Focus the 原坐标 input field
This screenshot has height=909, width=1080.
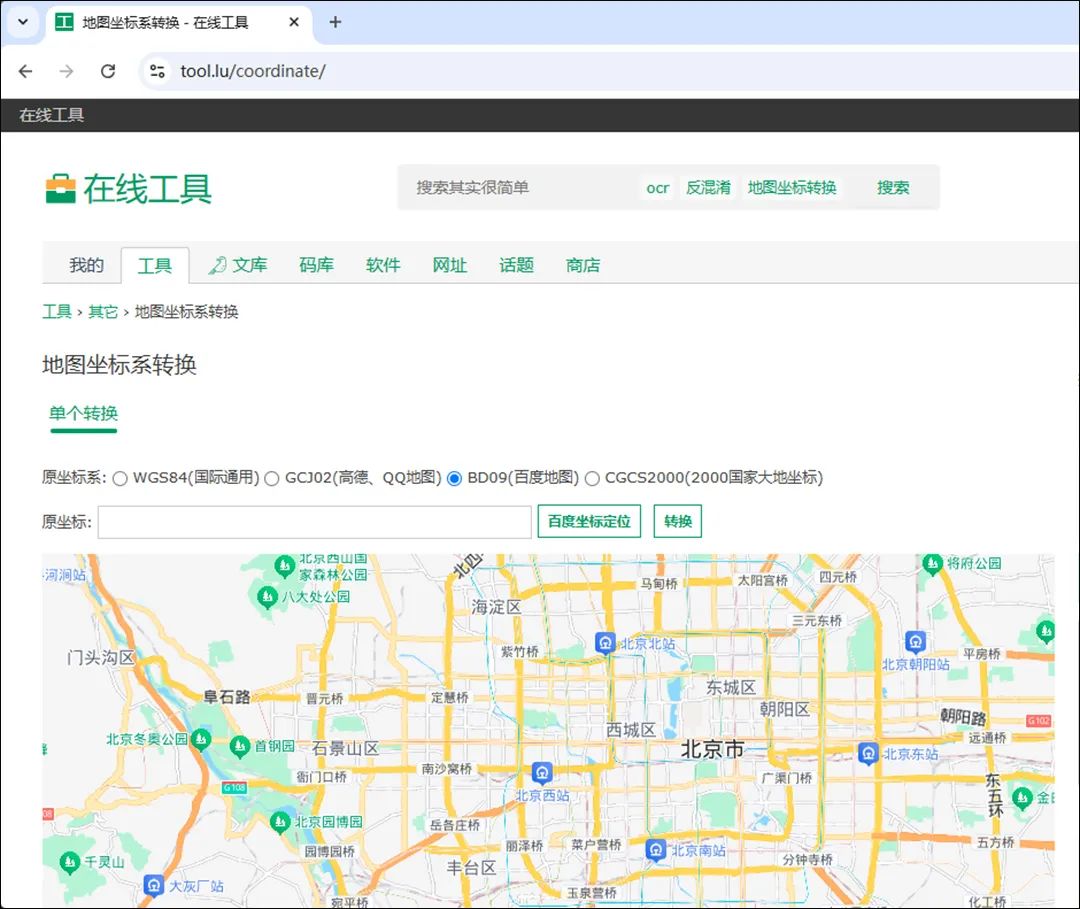315,522
